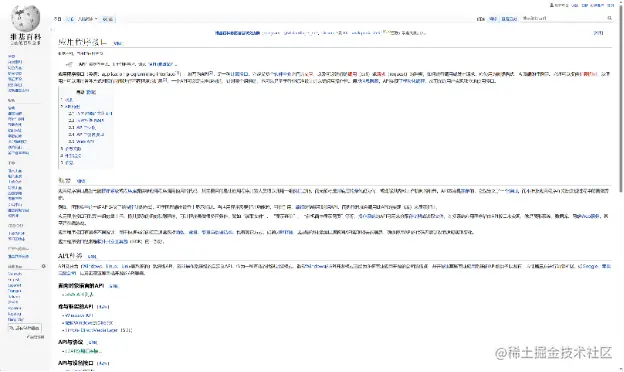Open the Windows API list link
Image resolution: width=624 pixels, height=372 pixels.
click(x=79, y=315)
